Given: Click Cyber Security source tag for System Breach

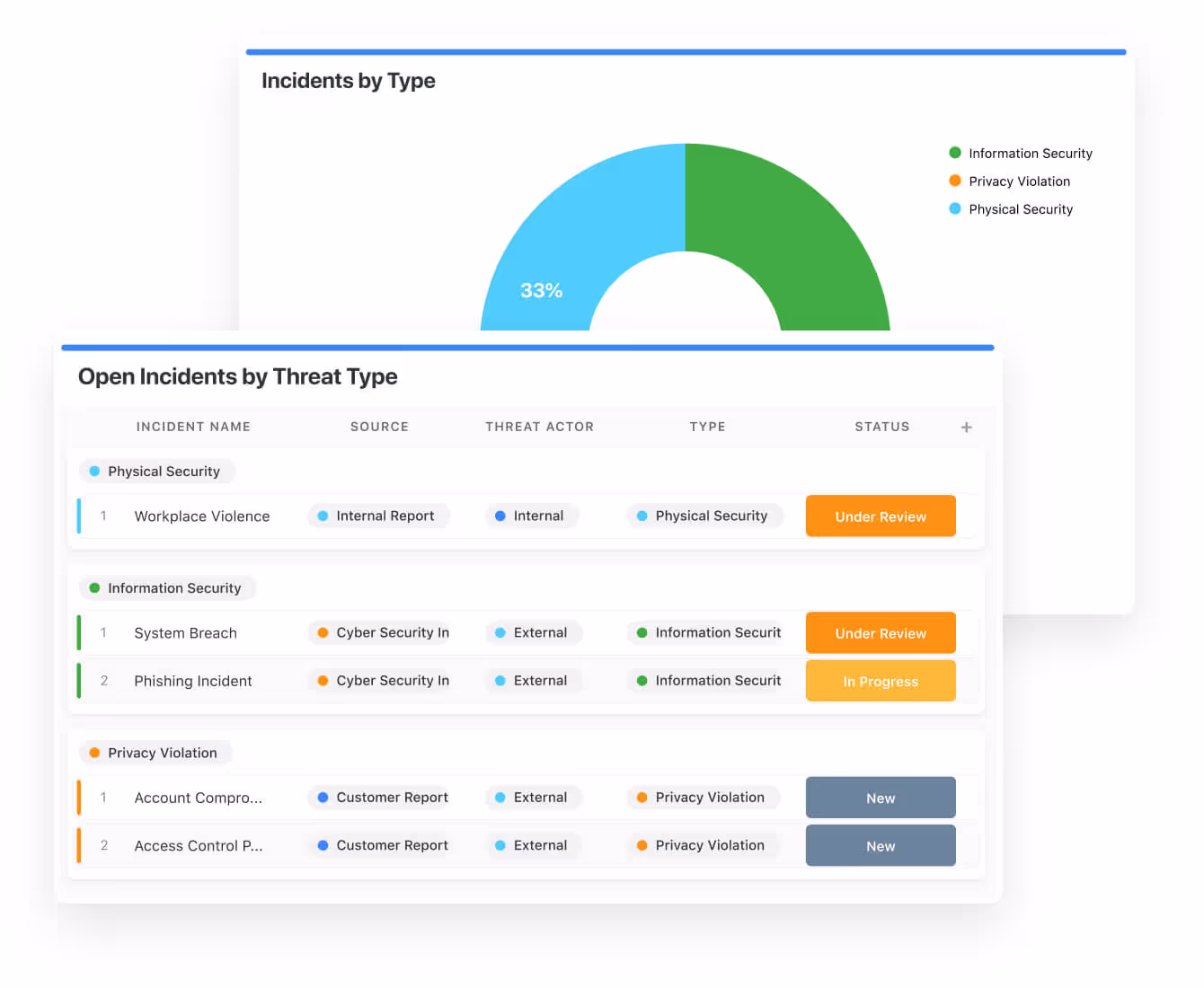Looking at the screenshot, I should coord(382,633).
